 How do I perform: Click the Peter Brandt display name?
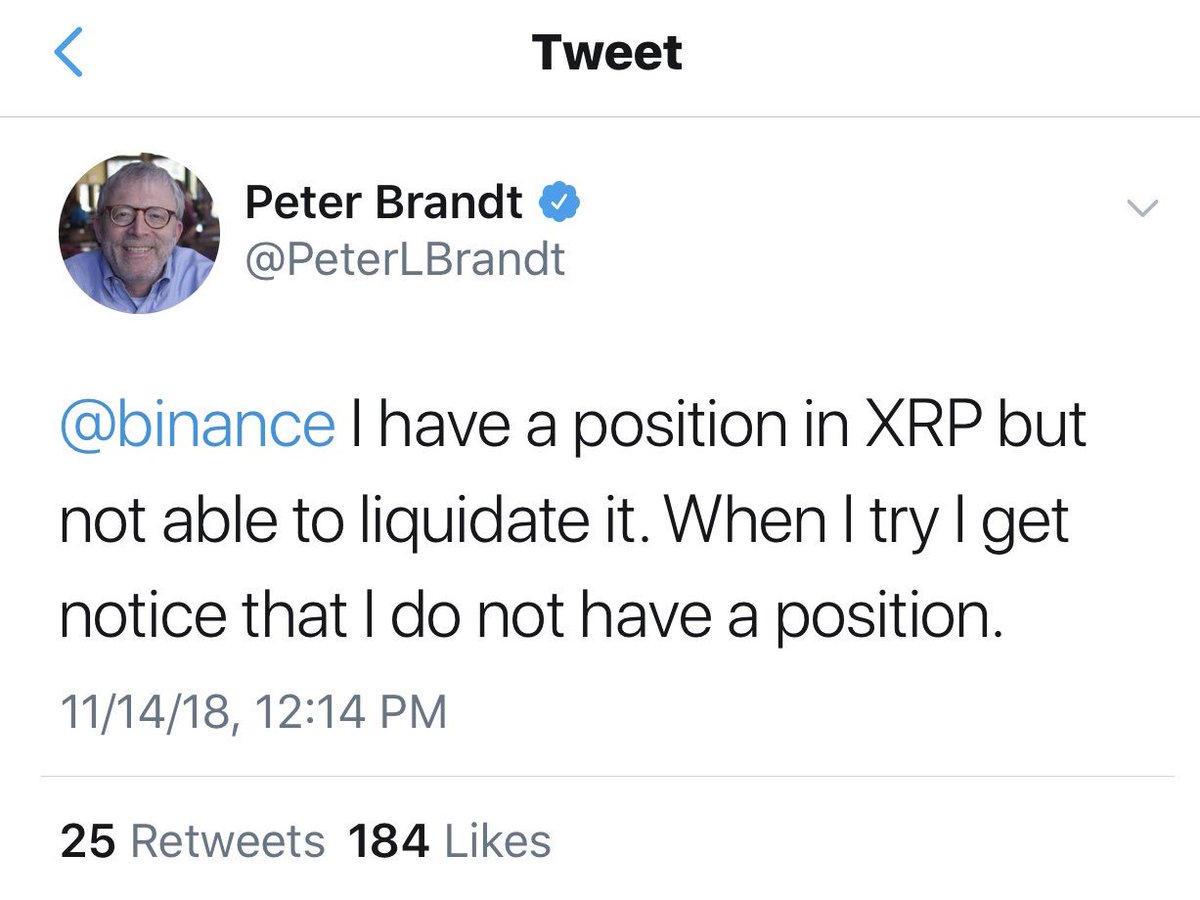[383, 204]
